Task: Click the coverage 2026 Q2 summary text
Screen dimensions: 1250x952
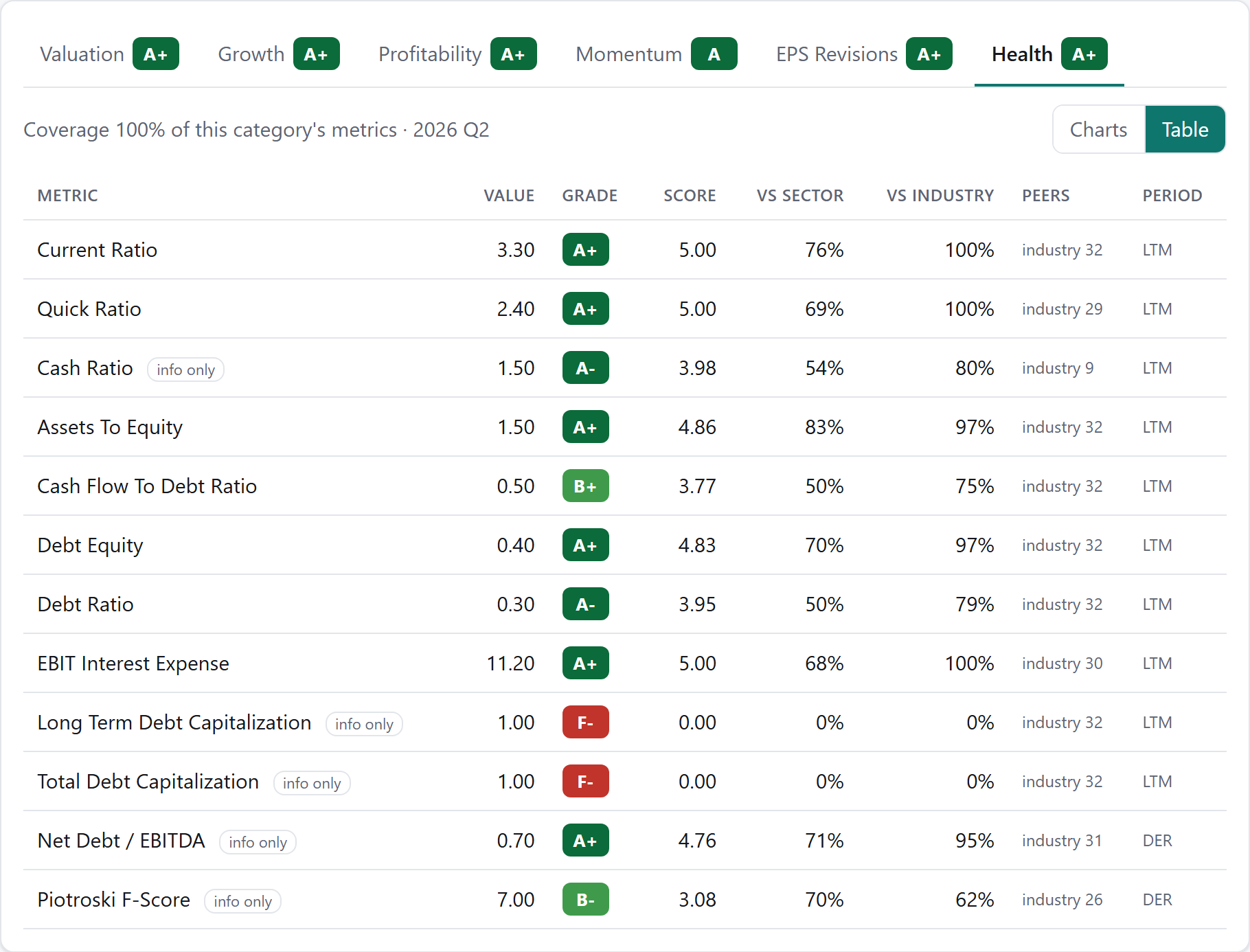Action: click(256, 130)
